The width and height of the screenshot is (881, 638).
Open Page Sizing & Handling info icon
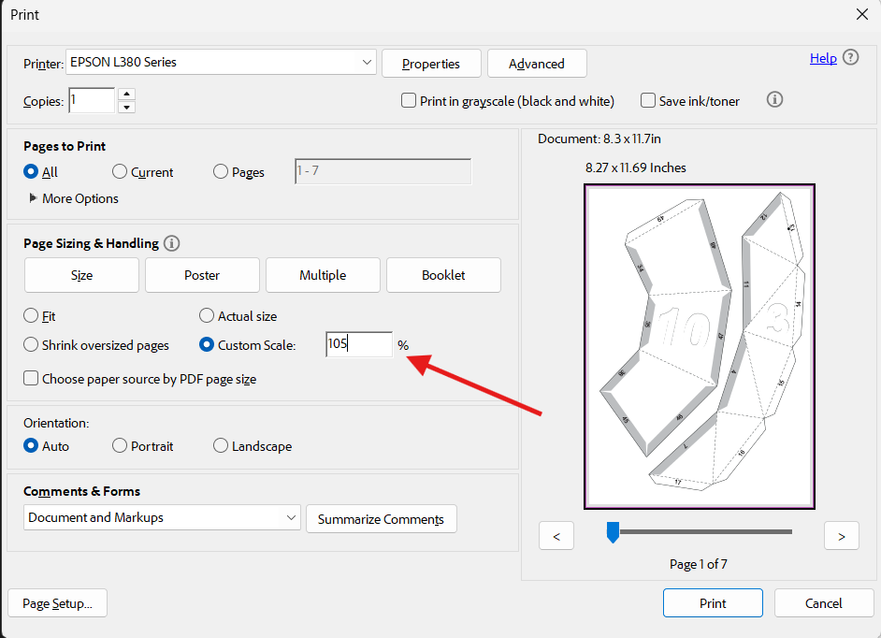tap(171, 243)
